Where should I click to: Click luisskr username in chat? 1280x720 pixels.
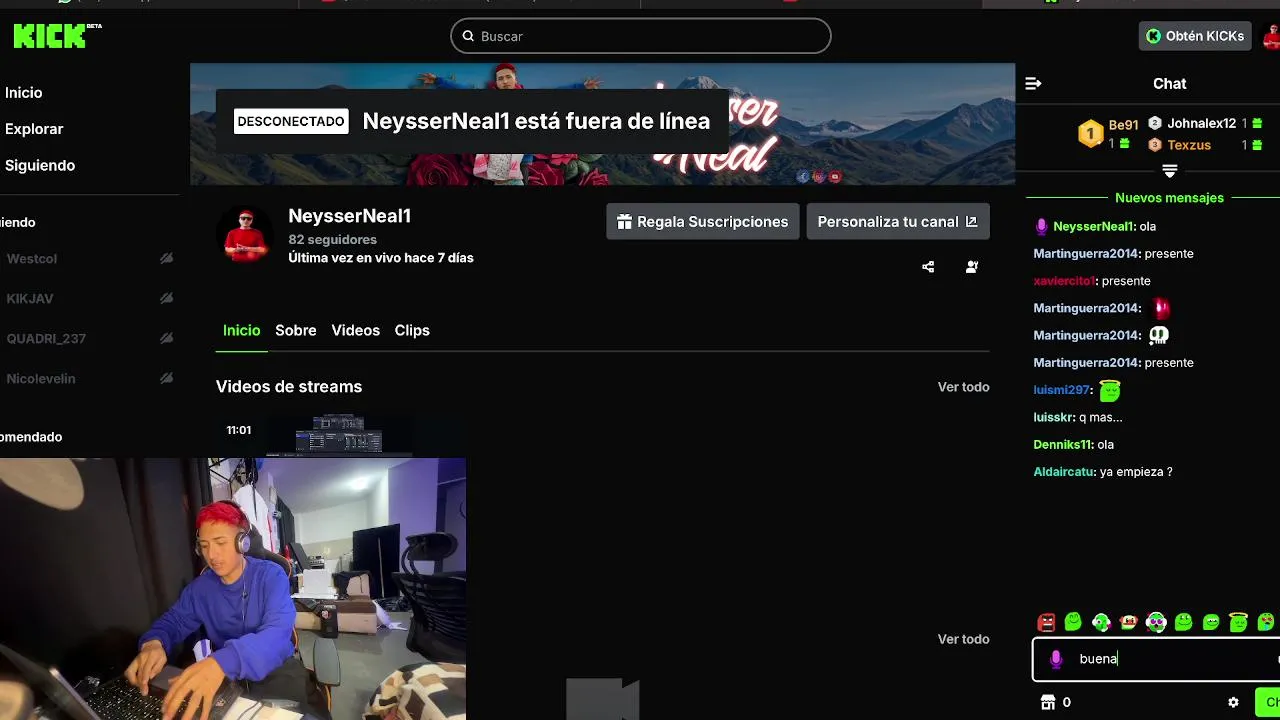(x=1054, y=417)
